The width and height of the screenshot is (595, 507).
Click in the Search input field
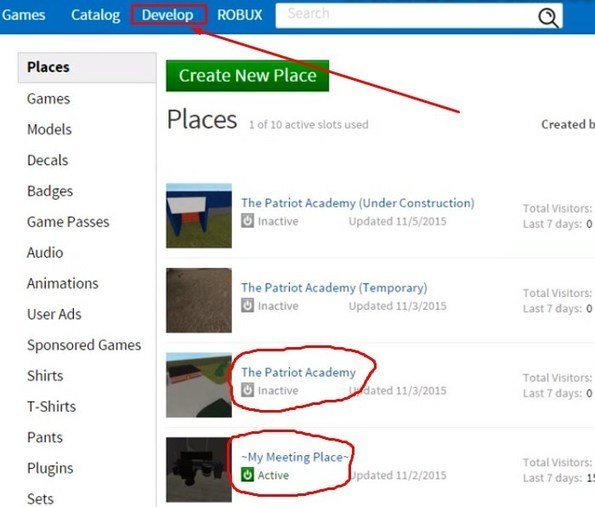tap(406, 16)
